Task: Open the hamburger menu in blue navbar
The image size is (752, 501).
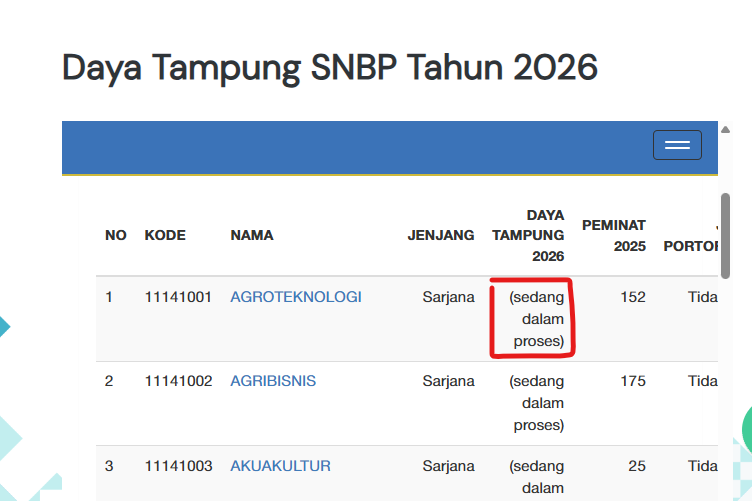Action: click(677, 145)
